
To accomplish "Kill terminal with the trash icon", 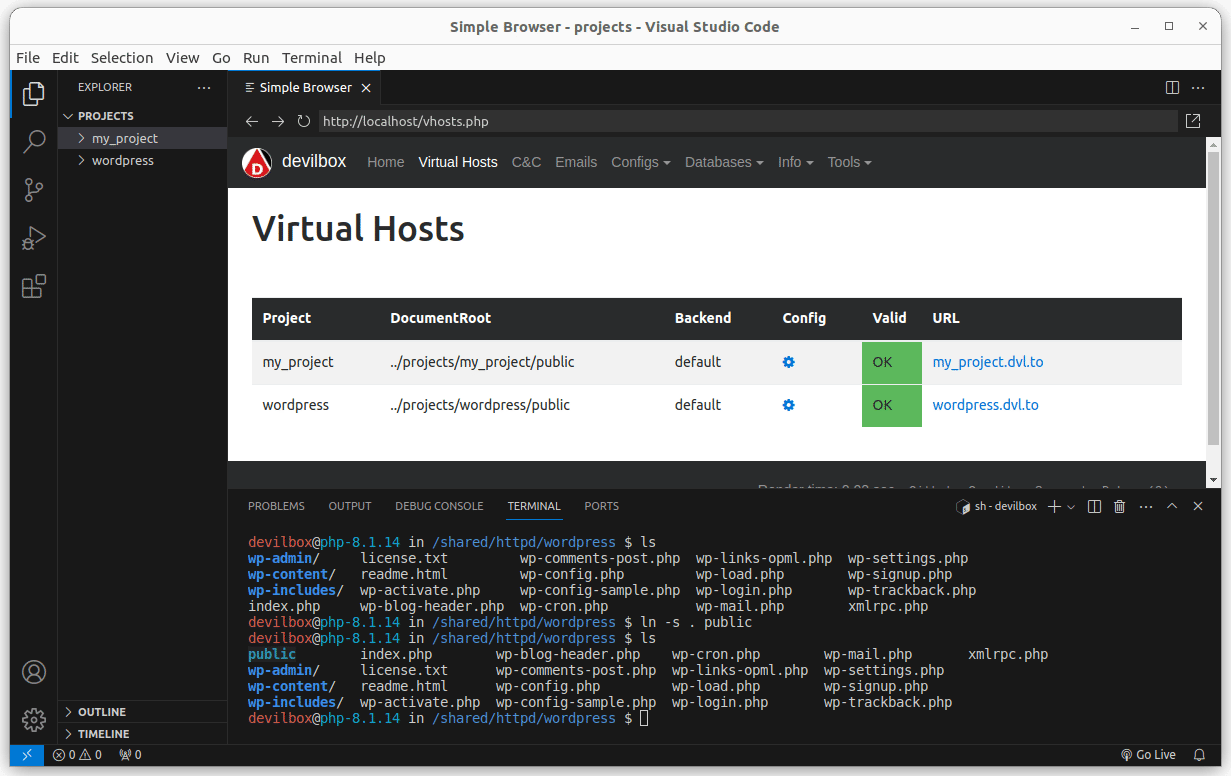I will [1119, 507].
